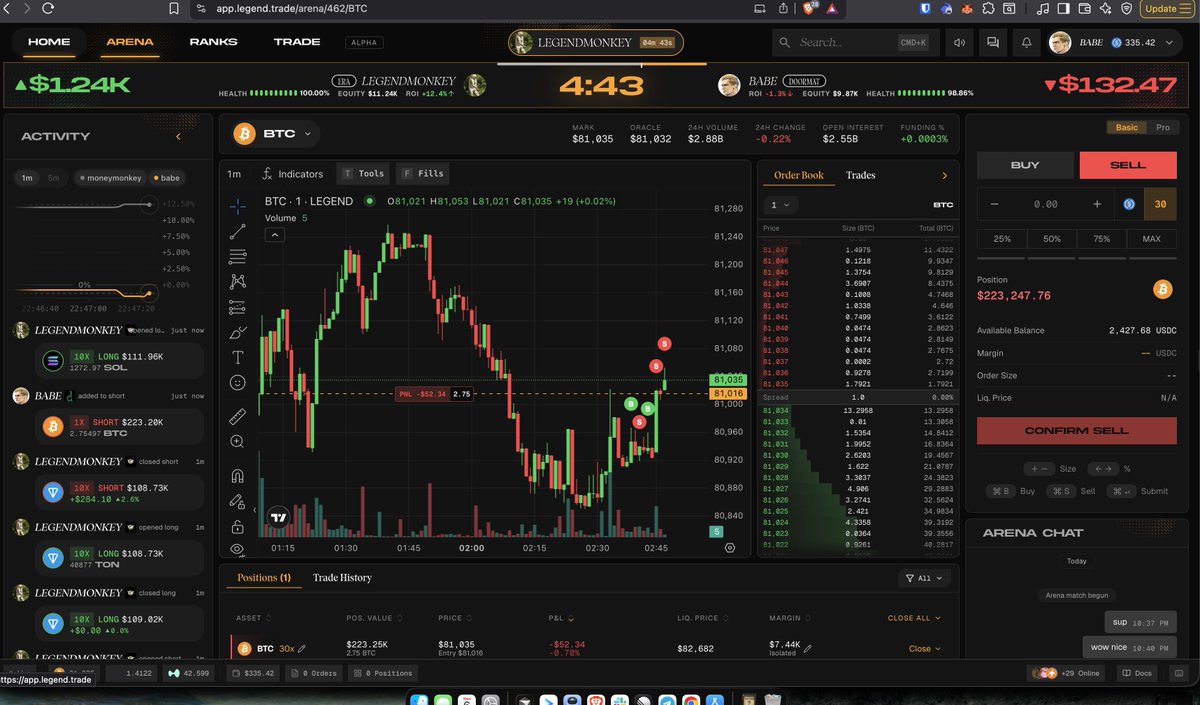Open the horizontal lines drawing tool
This screenshot has width=1200, height=705.
(237, 257)
